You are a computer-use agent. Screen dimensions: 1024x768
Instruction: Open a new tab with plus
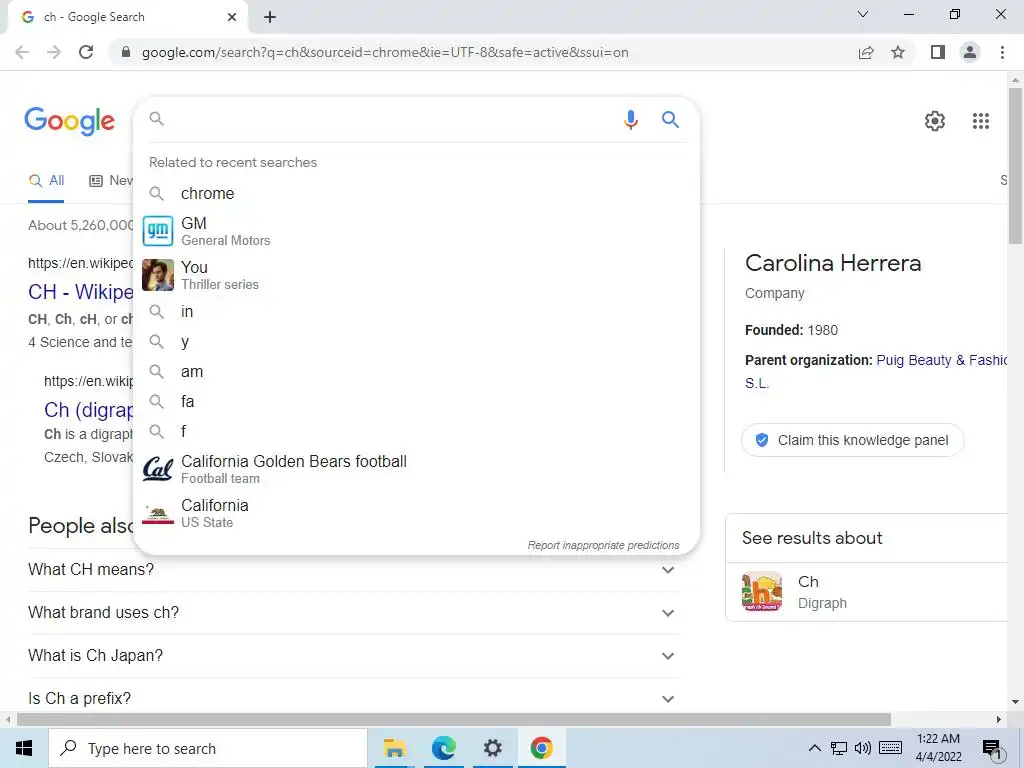(270, 17)
